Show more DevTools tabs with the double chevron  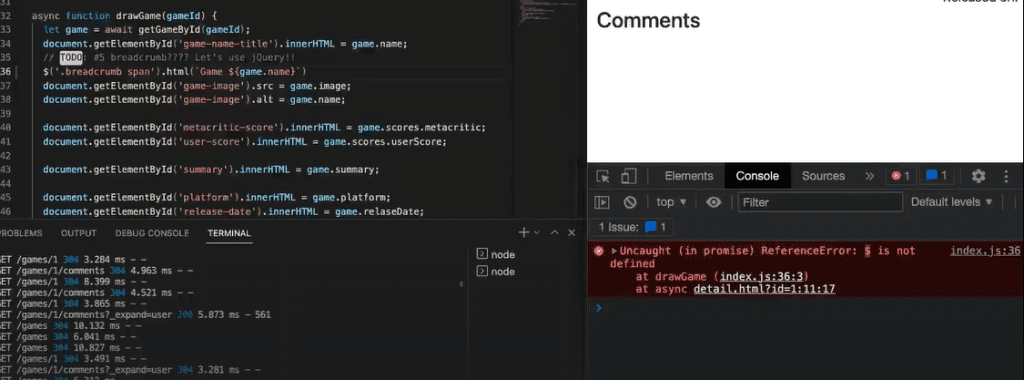point(869,176)
